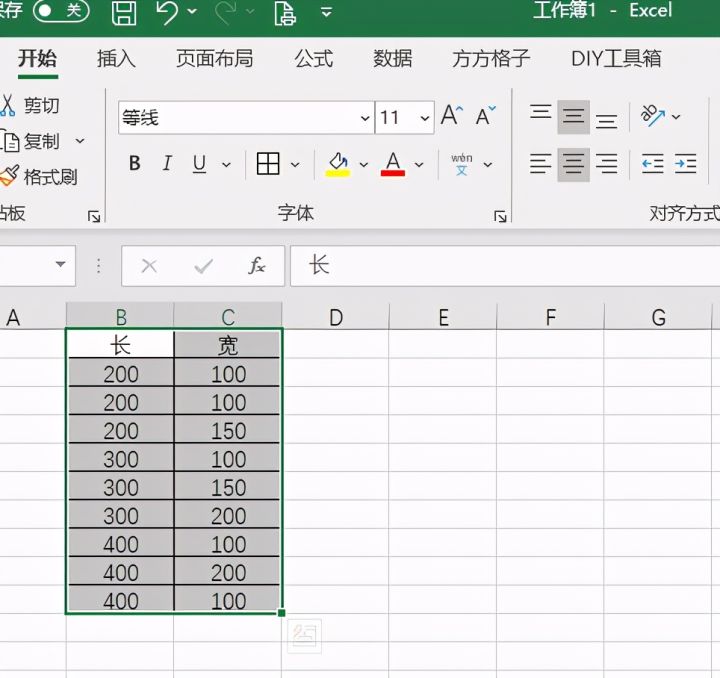Click the Decrease Font Size icon
The width and height of the screenshot is (720, 678).
[486, 115]
